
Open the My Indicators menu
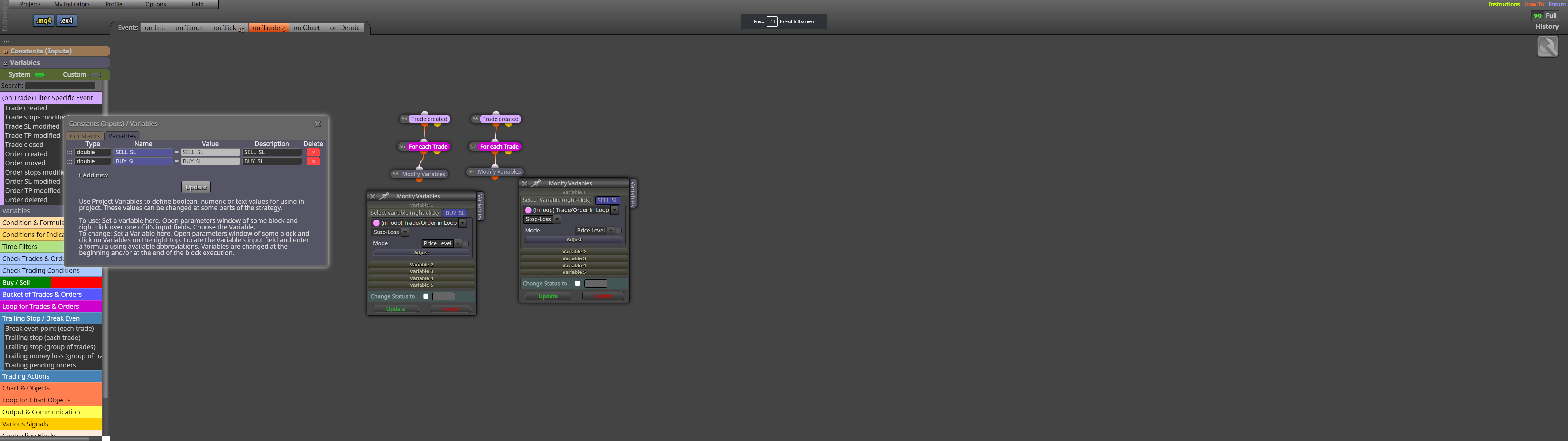(72, 4)
